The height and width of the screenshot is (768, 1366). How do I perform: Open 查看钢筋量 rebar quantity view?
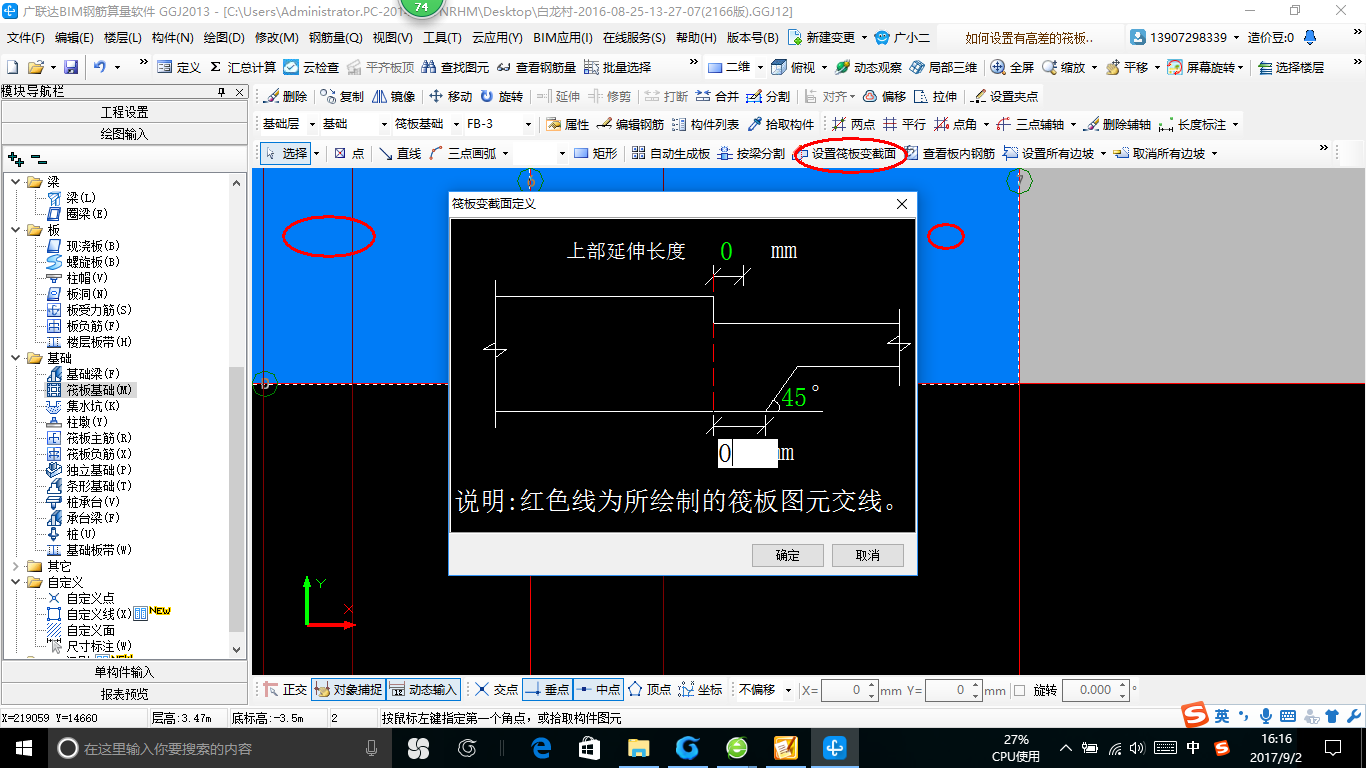coord(535,67)
